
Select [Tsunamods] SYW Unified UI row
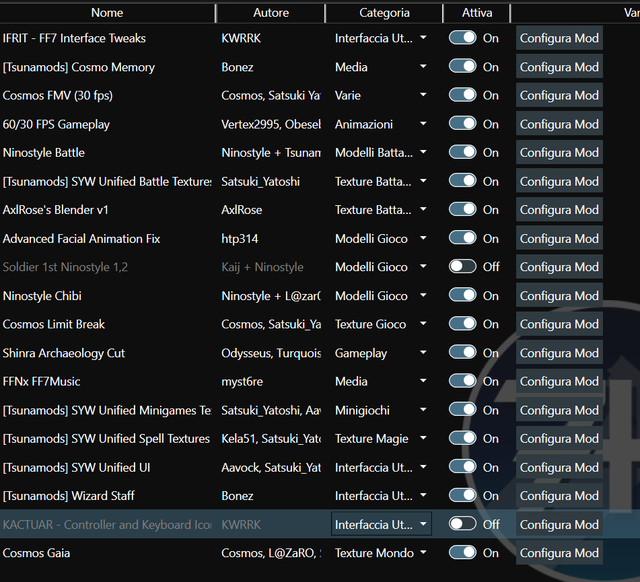76,467
